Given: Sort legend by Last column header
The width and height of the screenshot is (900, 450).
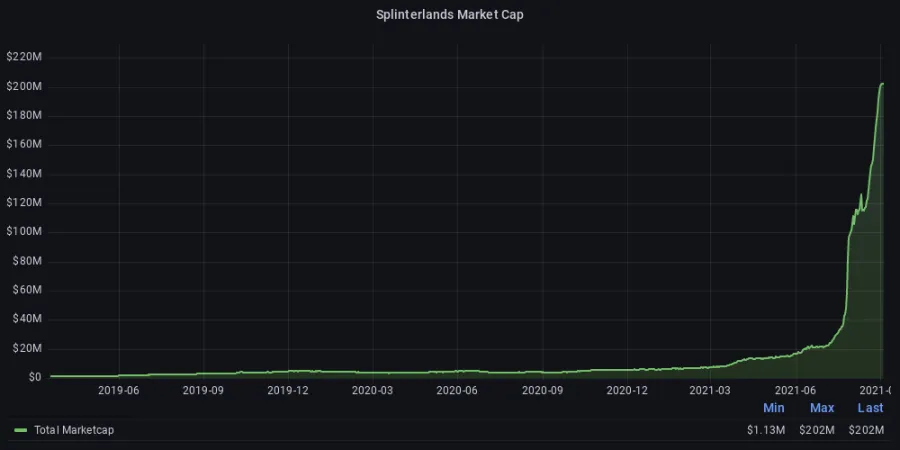Looking at the screenshot, I should click(x=870, y=408).
